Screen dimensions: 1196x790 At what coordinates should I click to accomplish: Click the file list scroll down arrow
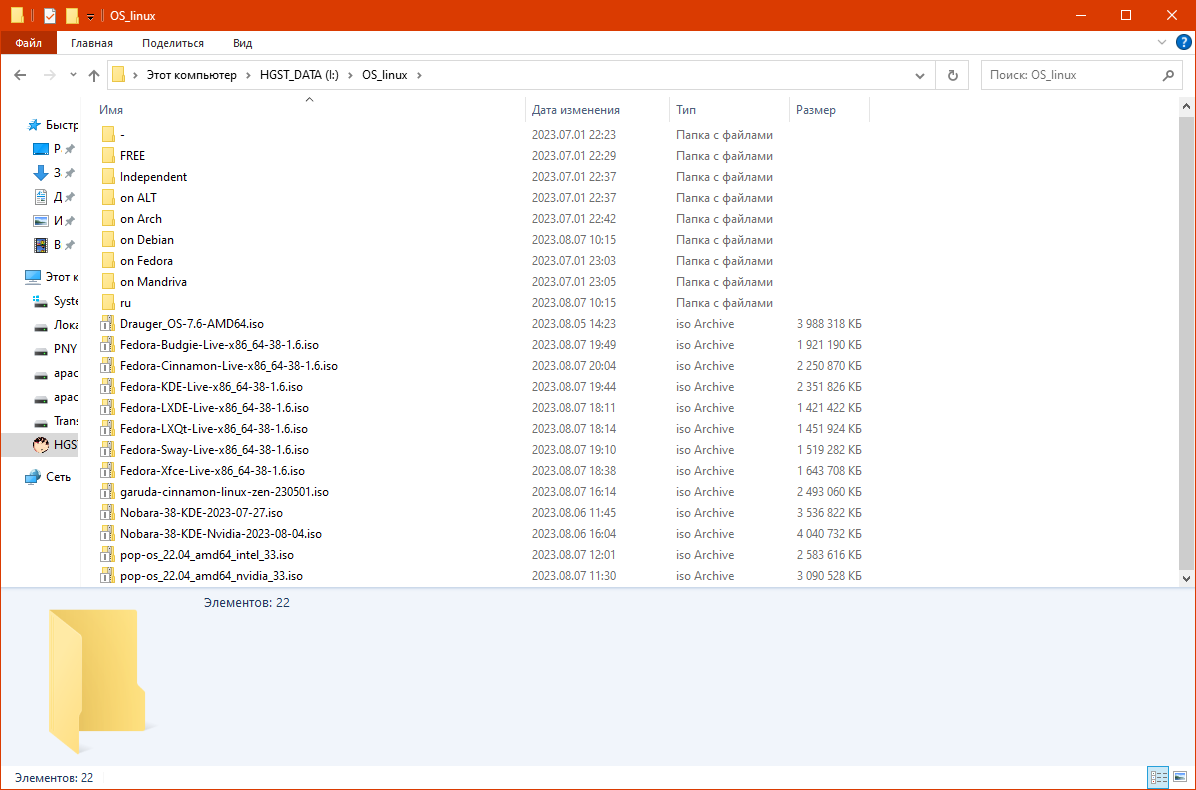[1186, 579]
